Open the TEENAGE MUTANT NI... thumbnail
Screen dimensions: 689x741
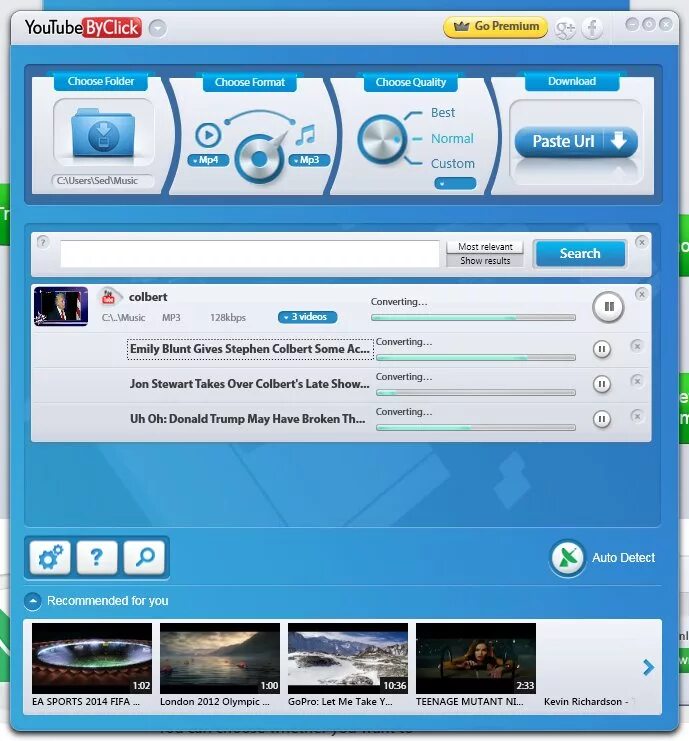[476, 658]
